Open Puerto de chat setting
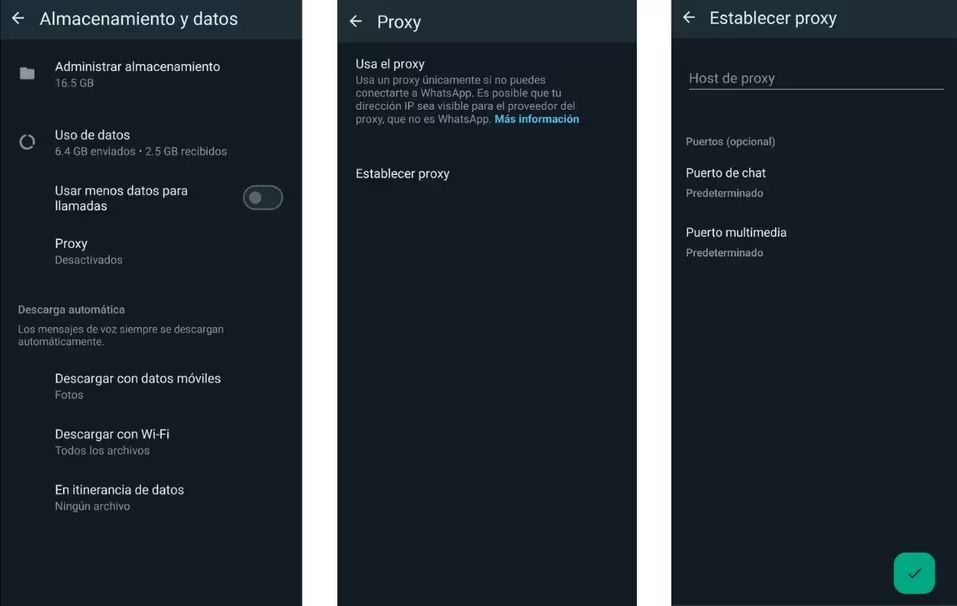Viewport: 957px width, 606px height. [x=726, y=181]
